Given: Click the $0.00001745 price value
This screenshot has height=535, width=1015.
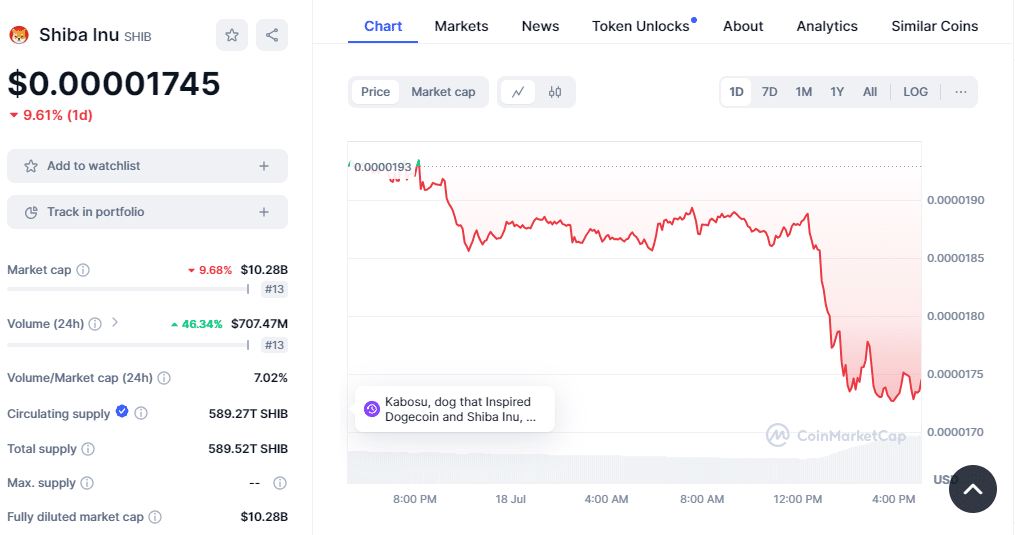Looking at the screenshot, I should point(114,84).
